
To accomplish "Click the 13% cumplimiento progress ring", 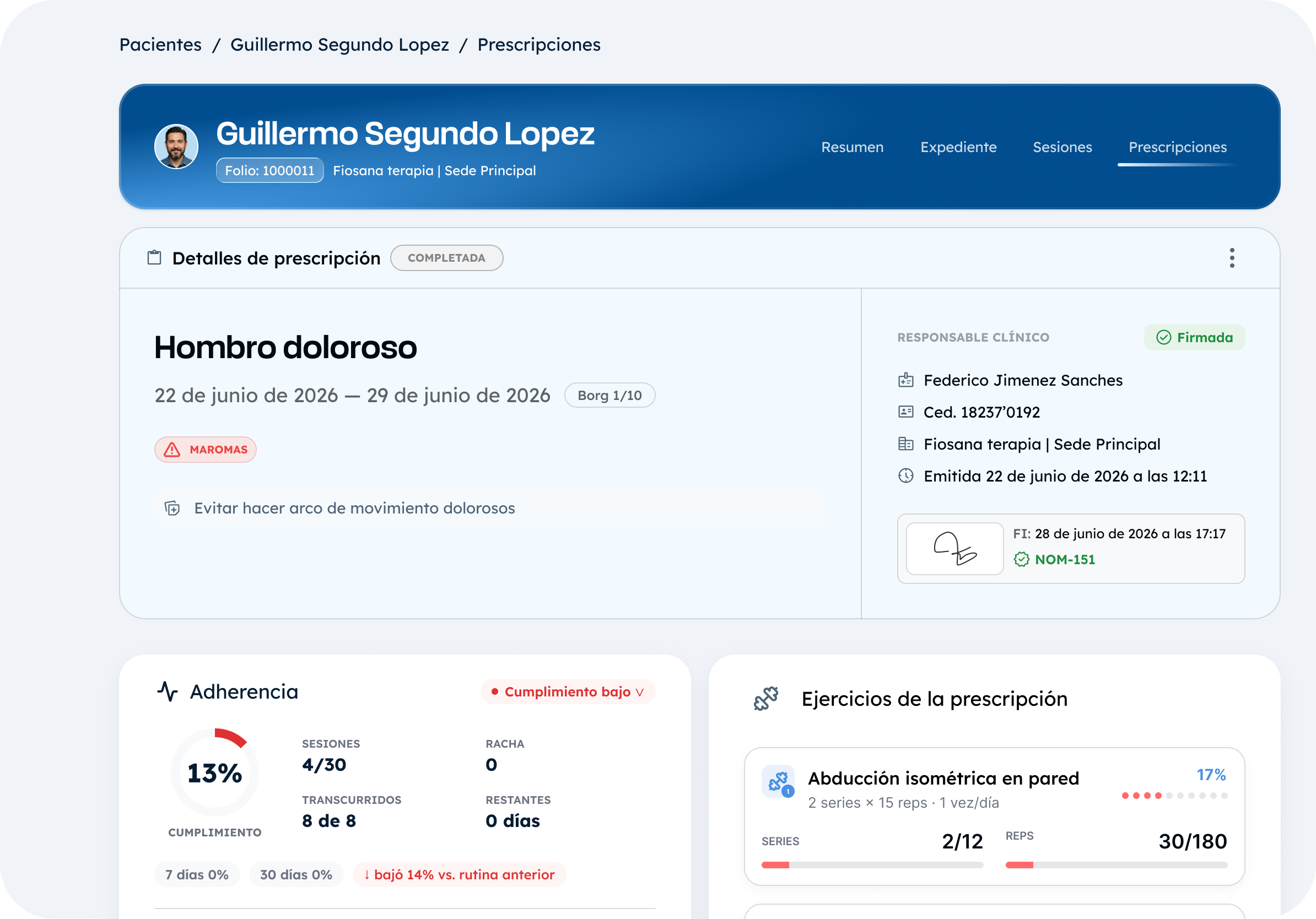I will [x=215, y=772].
